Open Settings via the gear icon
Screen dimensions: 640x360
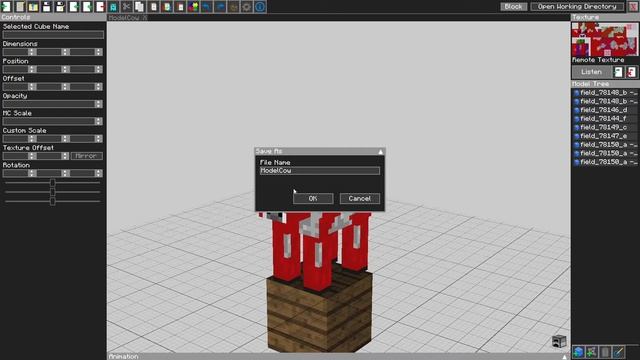(x=247, y=7)
